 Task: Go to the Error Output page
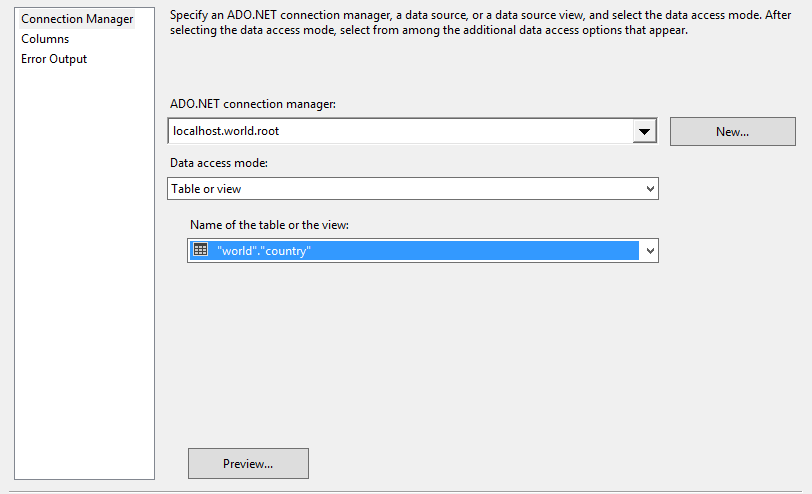54,59
